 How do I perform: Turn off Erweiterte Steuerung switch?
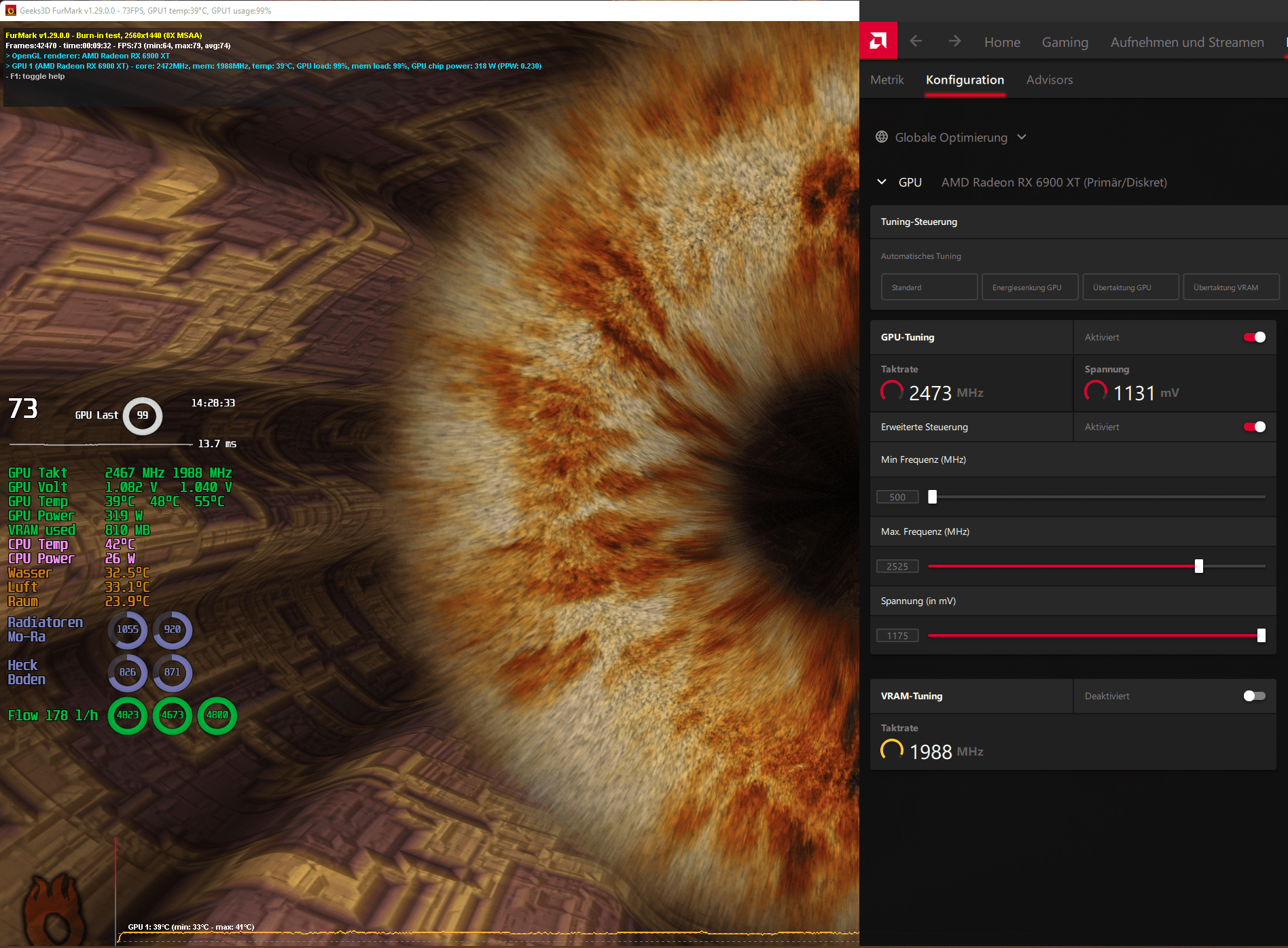point(1254,427)
